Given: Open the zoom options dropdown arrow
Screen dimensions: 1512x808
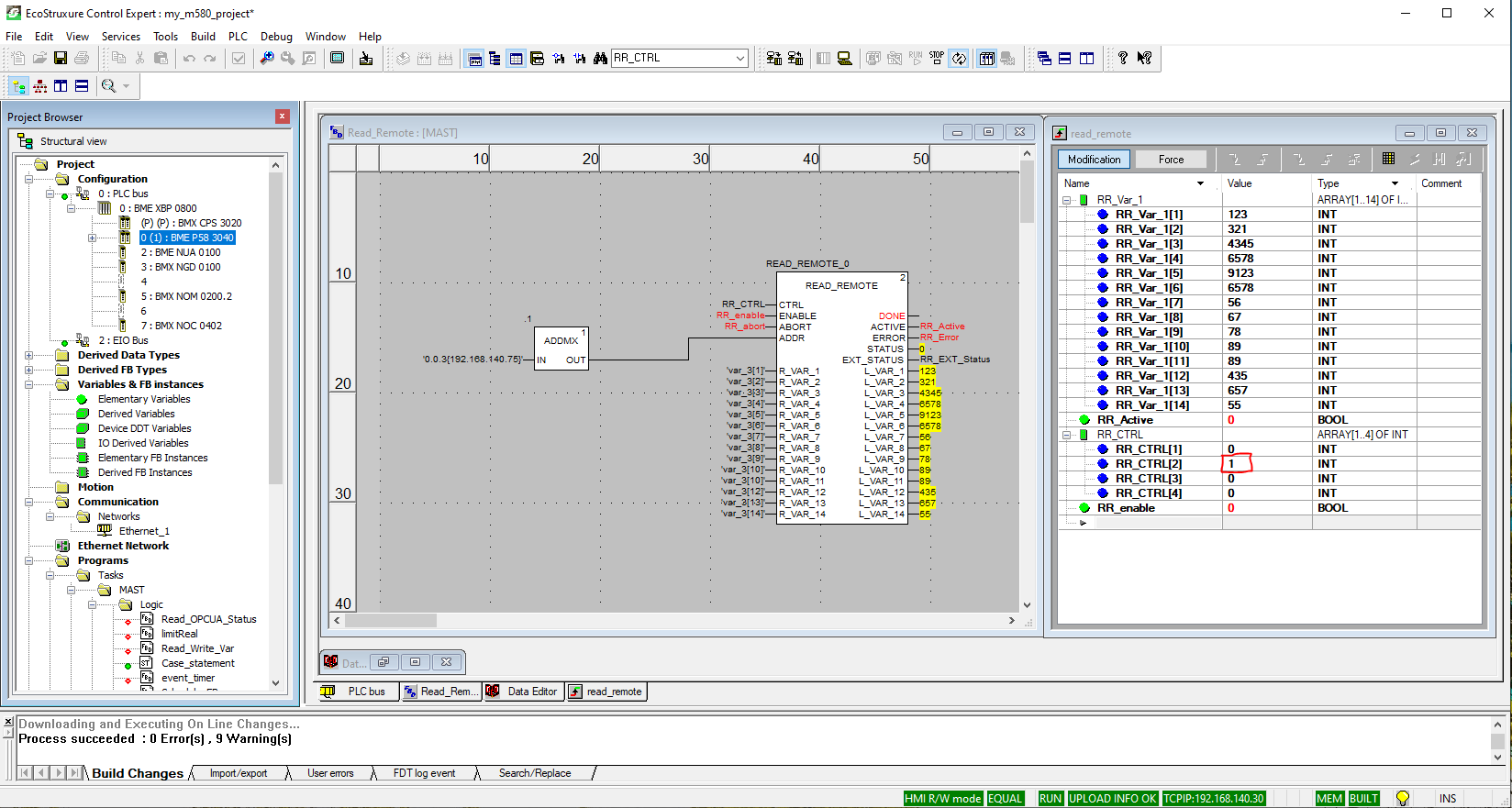Looking at the screenshot, I should point(126,86).
